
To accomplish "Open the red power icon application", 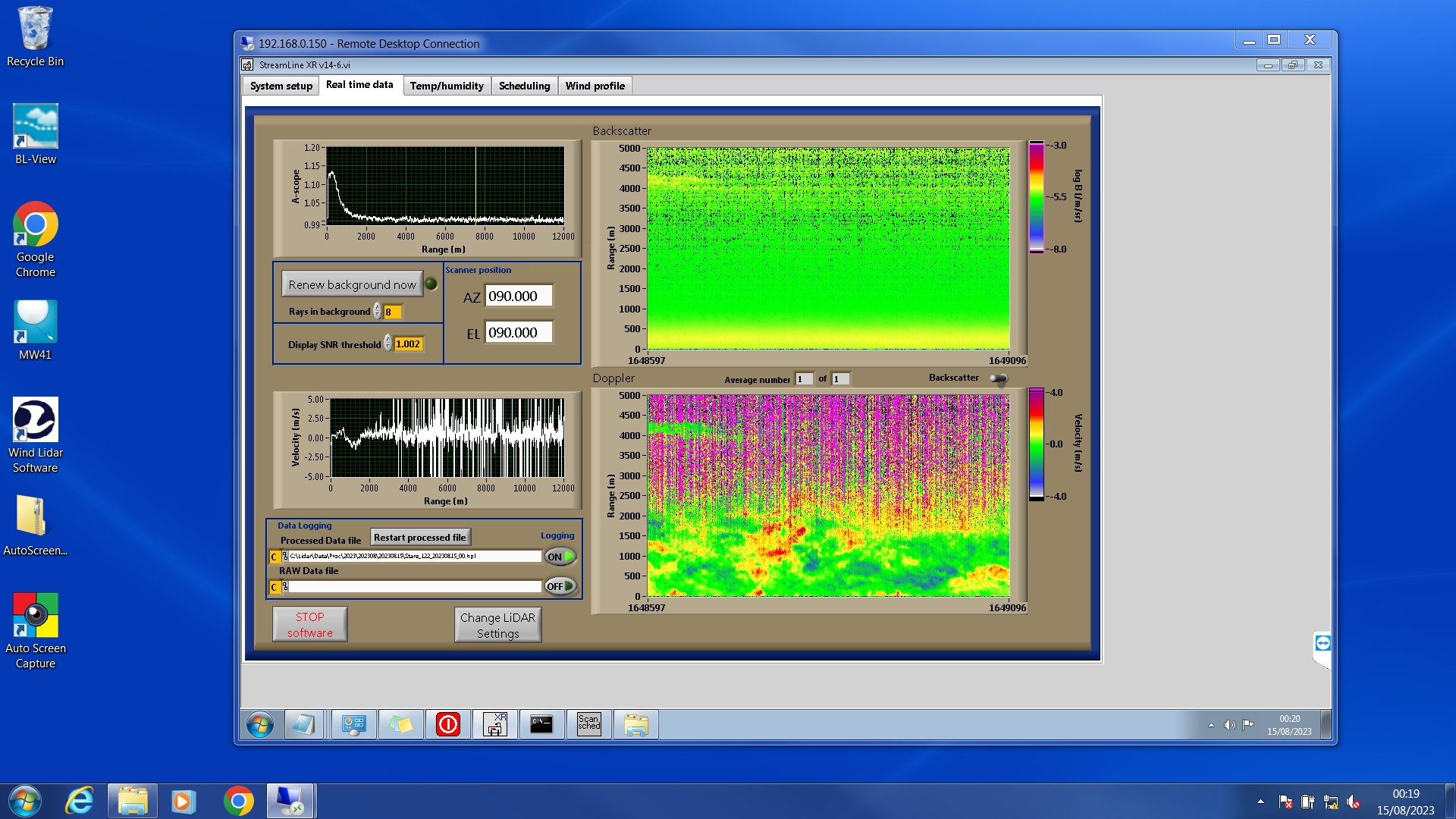I will (447, 724).
